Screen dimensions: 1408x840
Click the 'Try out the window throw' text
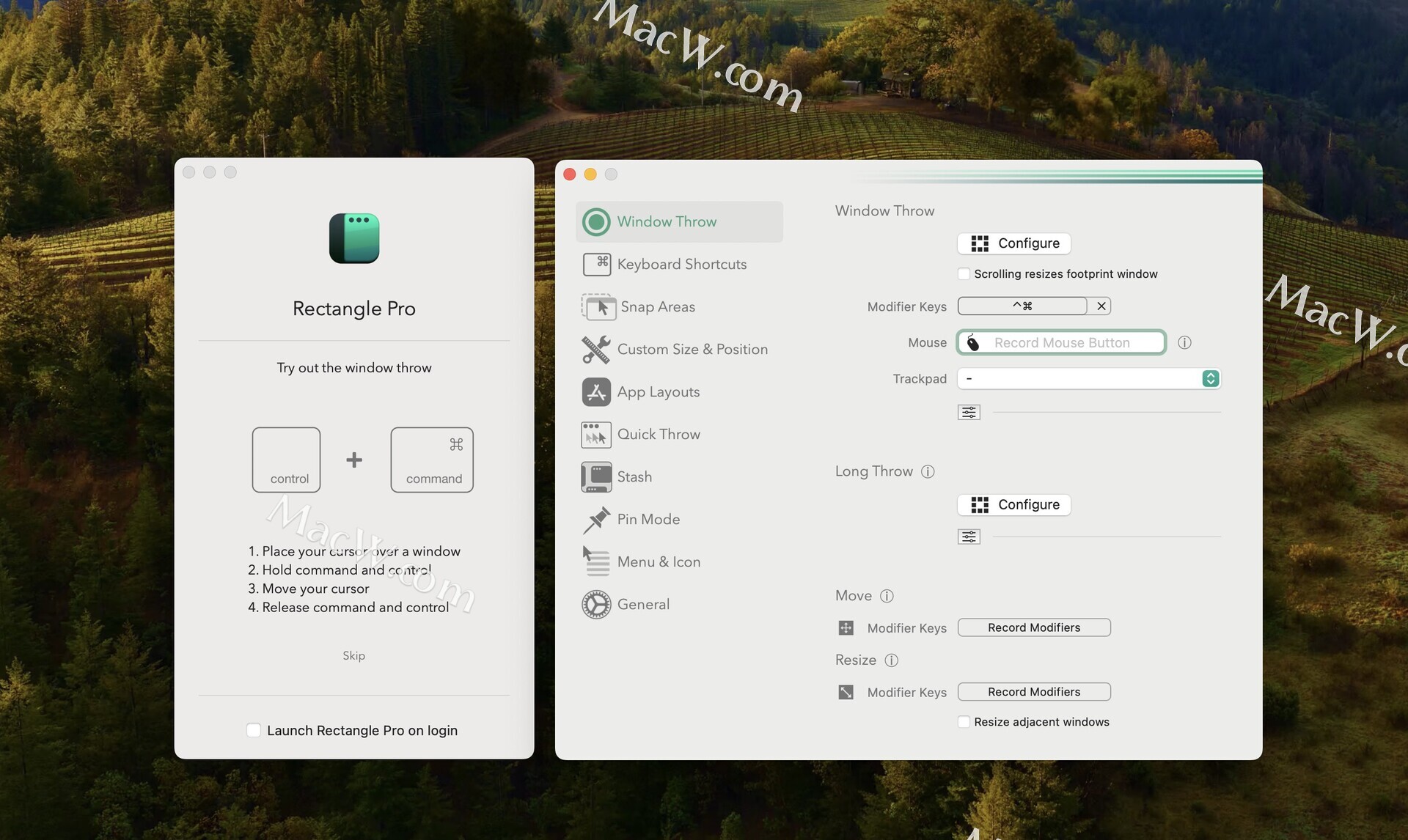(354, 368)
